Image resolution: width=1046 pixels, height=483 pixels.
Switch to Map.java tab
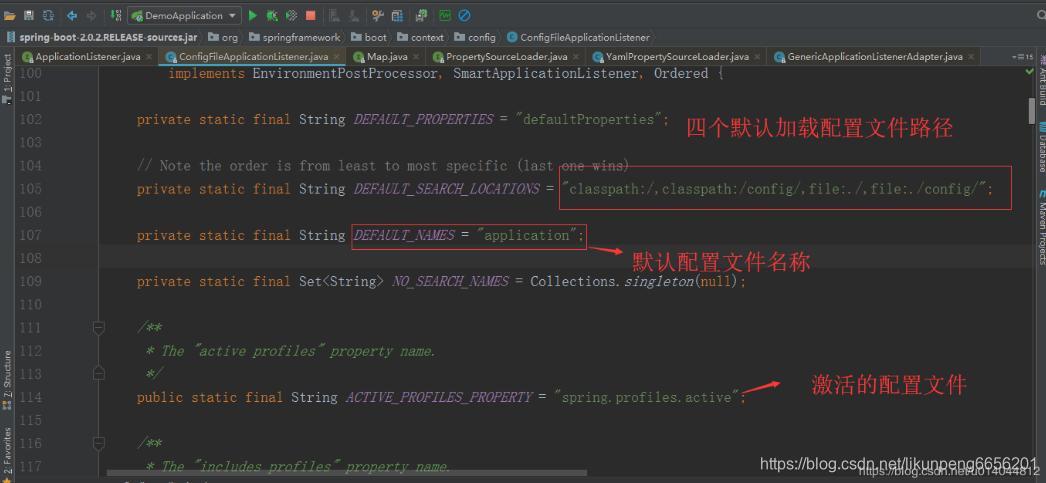[387, 57]
